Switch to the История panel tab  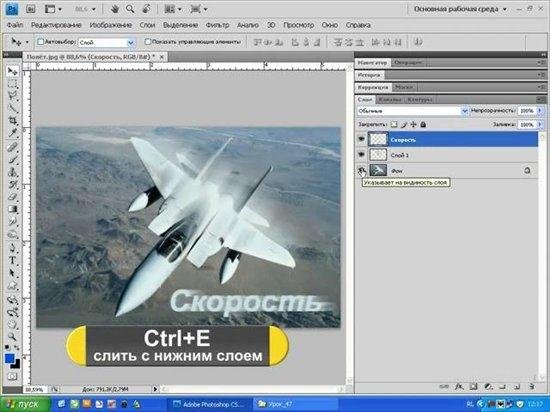(x=369, y=75)
